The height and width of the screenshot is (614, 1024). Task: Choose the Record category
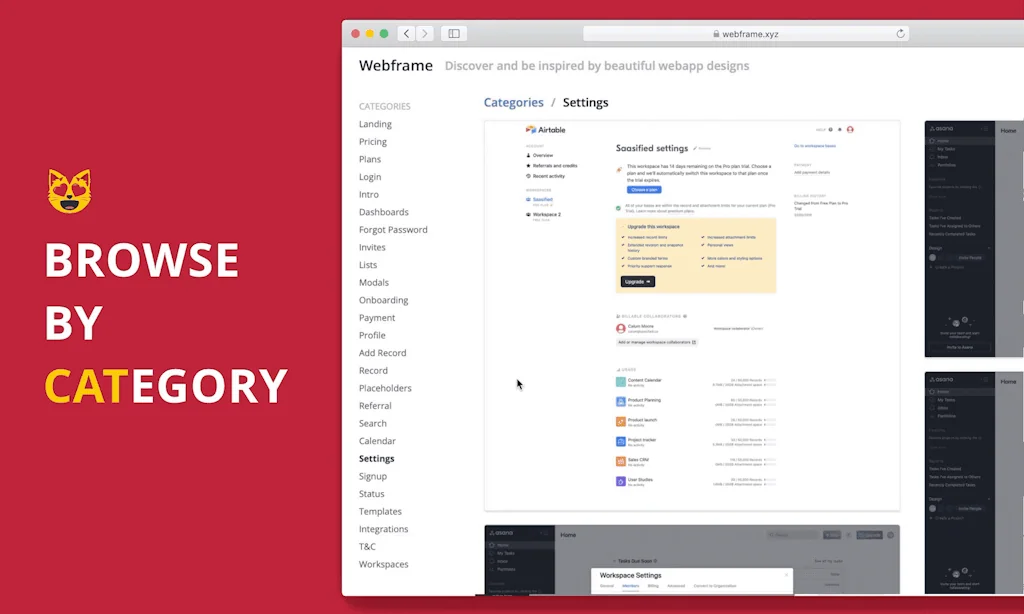(373, 371)
